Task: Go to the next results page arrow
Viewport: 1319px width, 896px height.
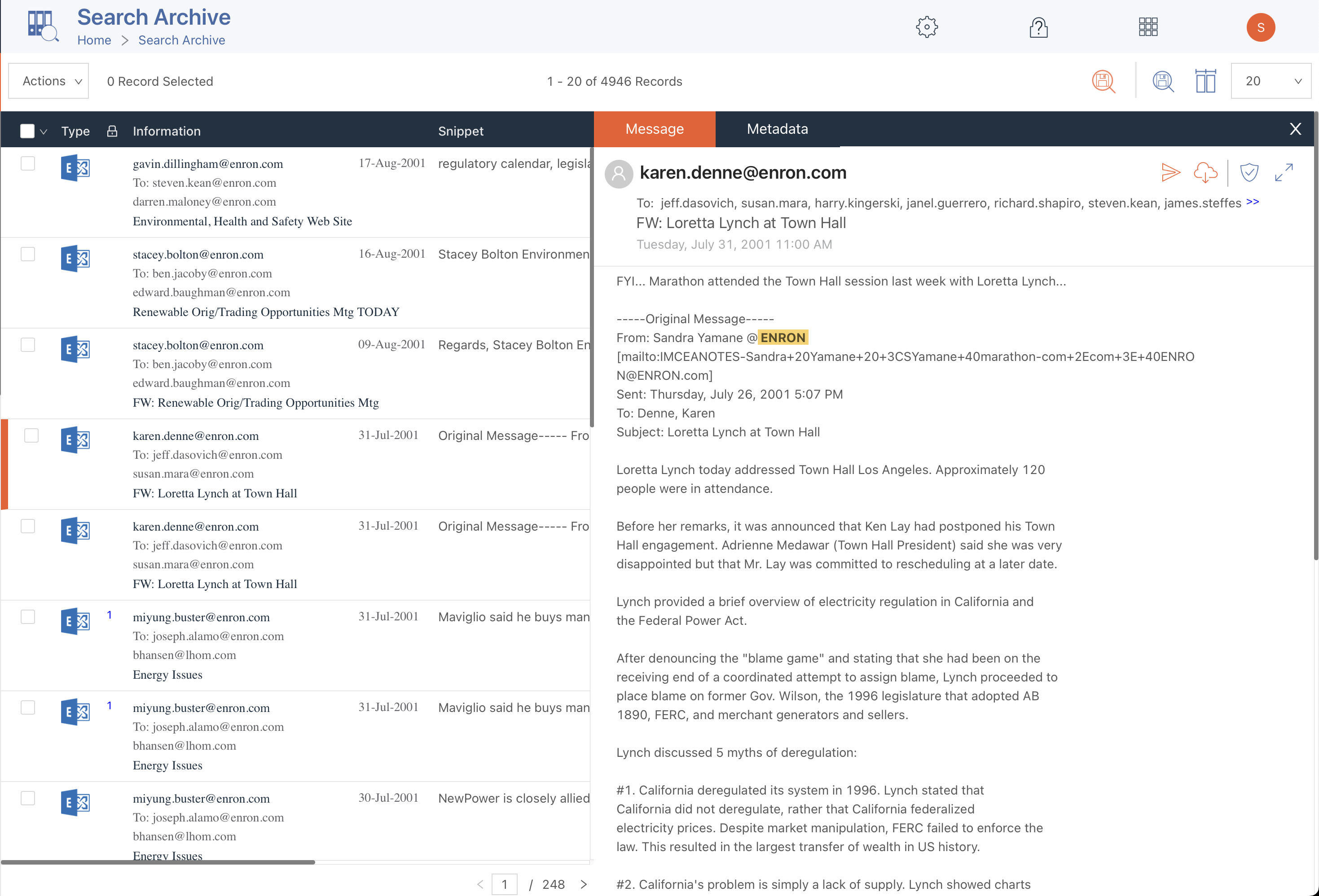Action: (584, 884)
